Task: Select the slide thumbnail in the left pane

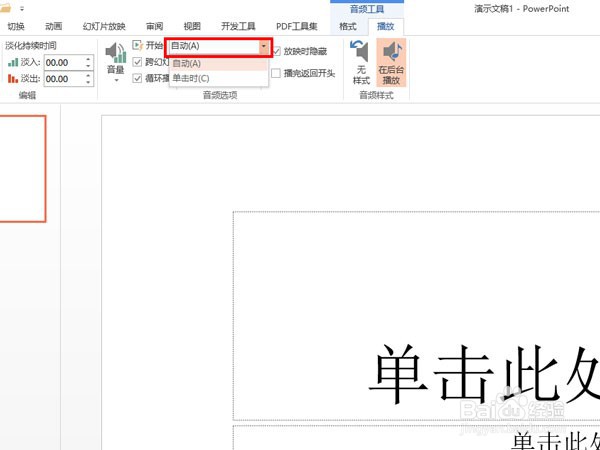Action: click(22, 169)
